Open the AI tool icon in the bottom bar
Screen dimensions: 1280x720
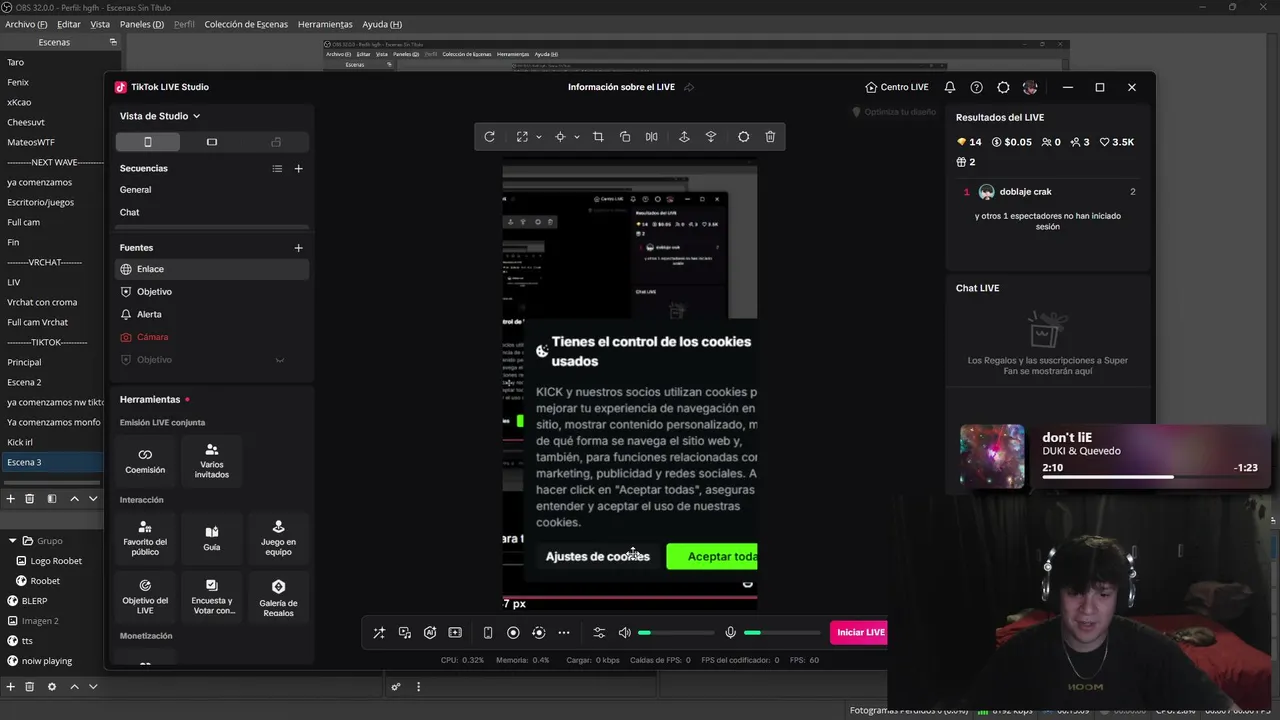(430, 632)
